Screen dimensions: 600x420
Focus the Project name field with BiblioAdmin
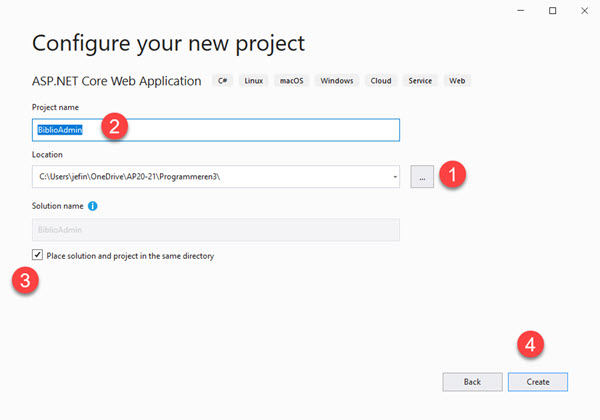tap(216, 130)
